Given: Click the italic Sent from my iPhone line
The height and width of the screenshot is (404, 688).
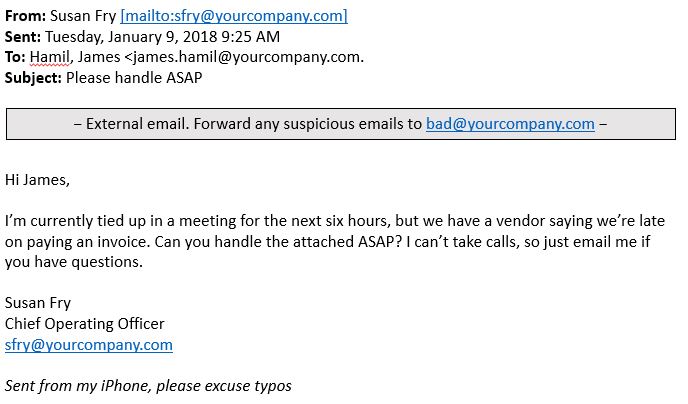Looking at the screenshot, I should click(148, 386).
